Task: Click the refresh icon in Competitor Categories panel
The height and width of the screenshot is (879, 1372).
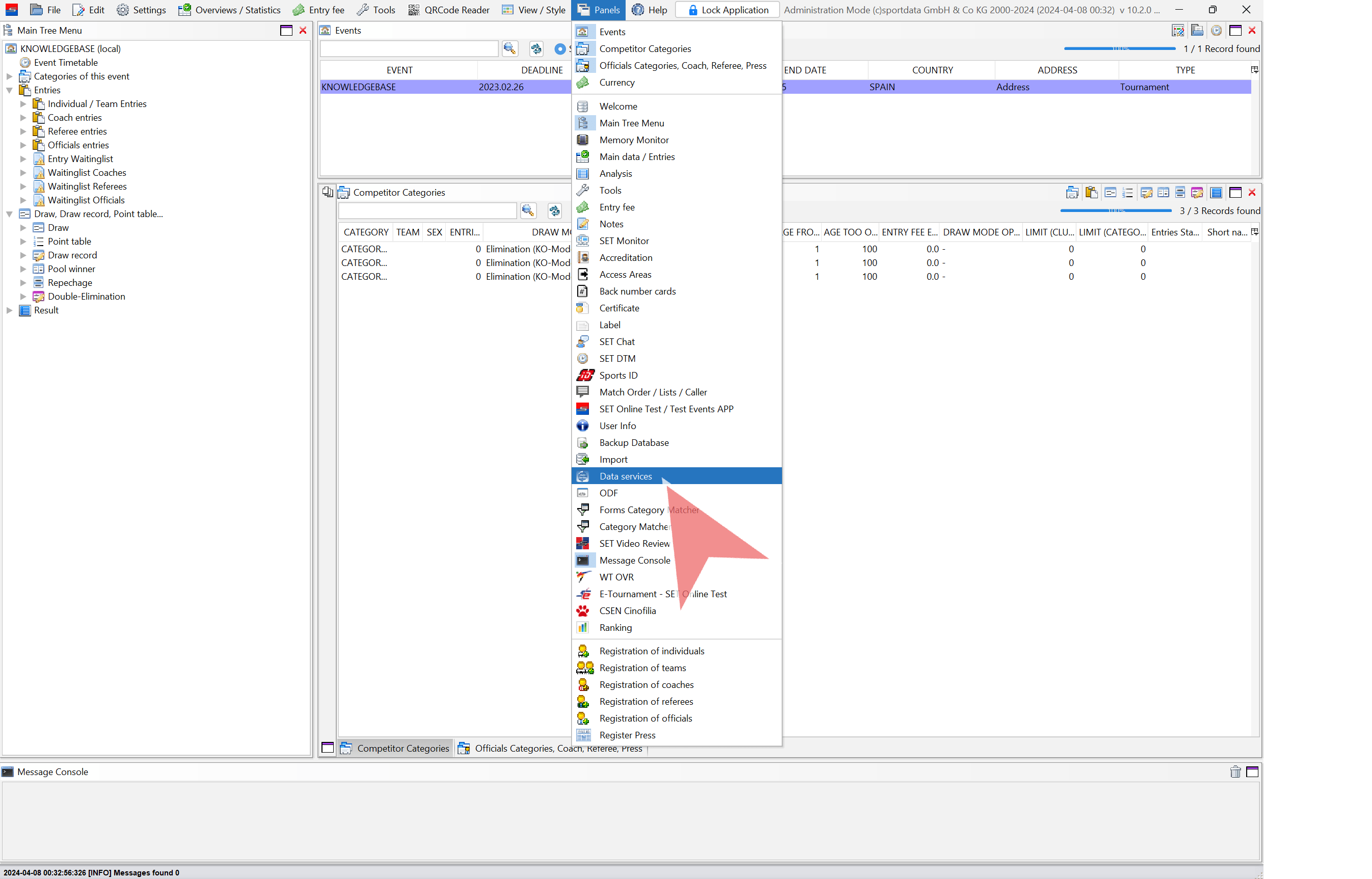Action: pos(554,210)
